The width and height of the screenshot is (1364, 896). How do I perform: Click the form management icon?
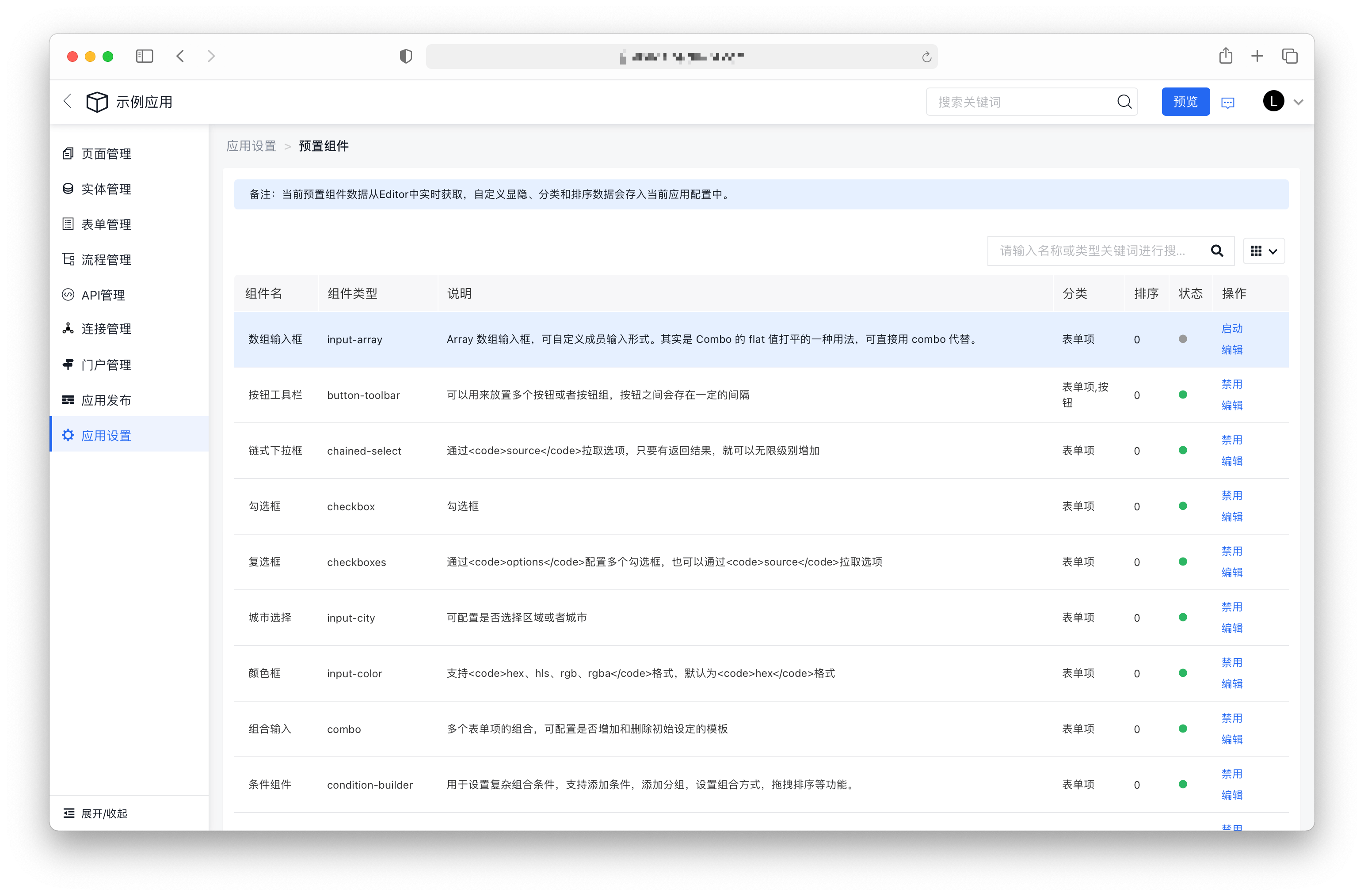pyautogui.click(x=68, y=224)
